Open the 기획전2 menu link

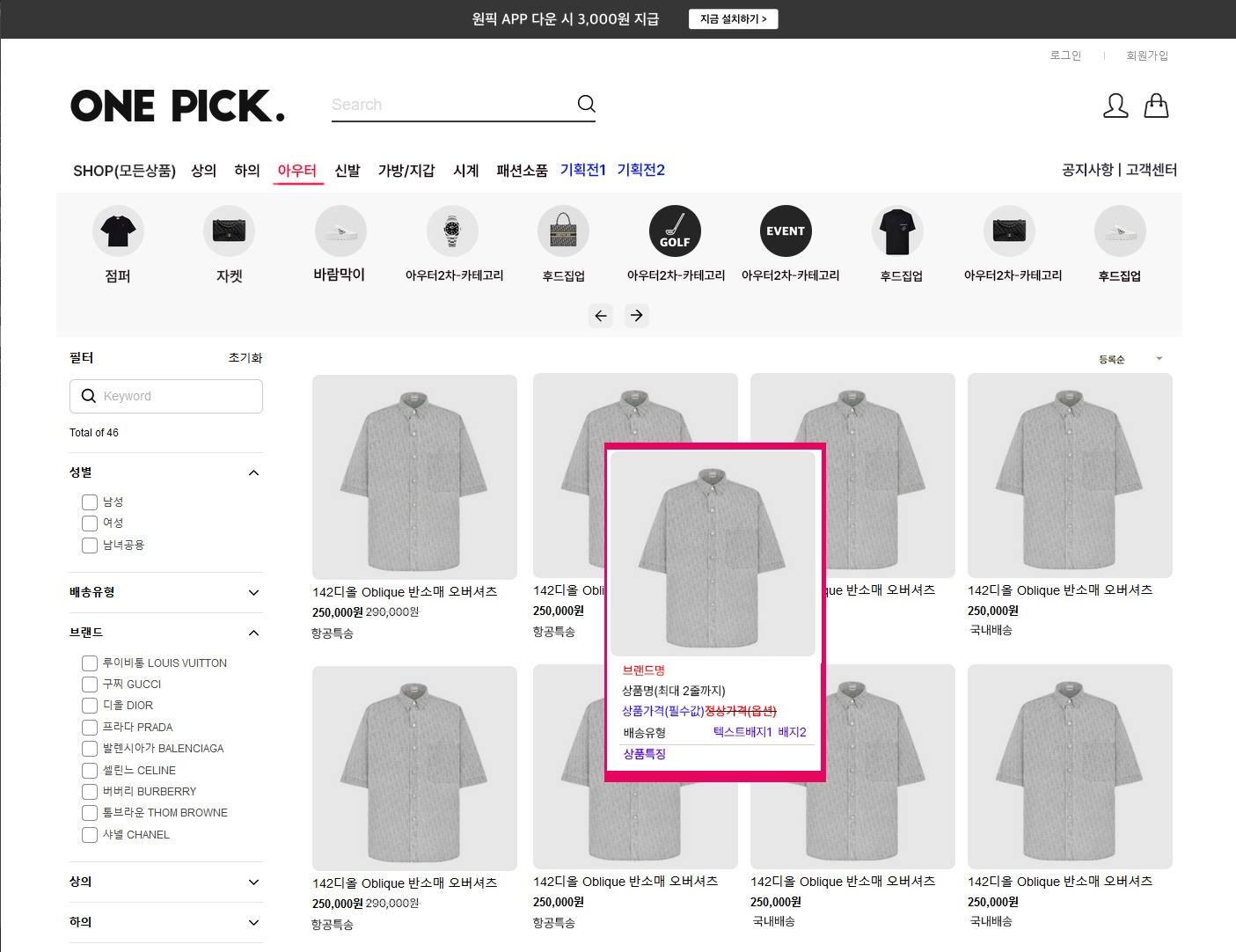click(641, 170)
